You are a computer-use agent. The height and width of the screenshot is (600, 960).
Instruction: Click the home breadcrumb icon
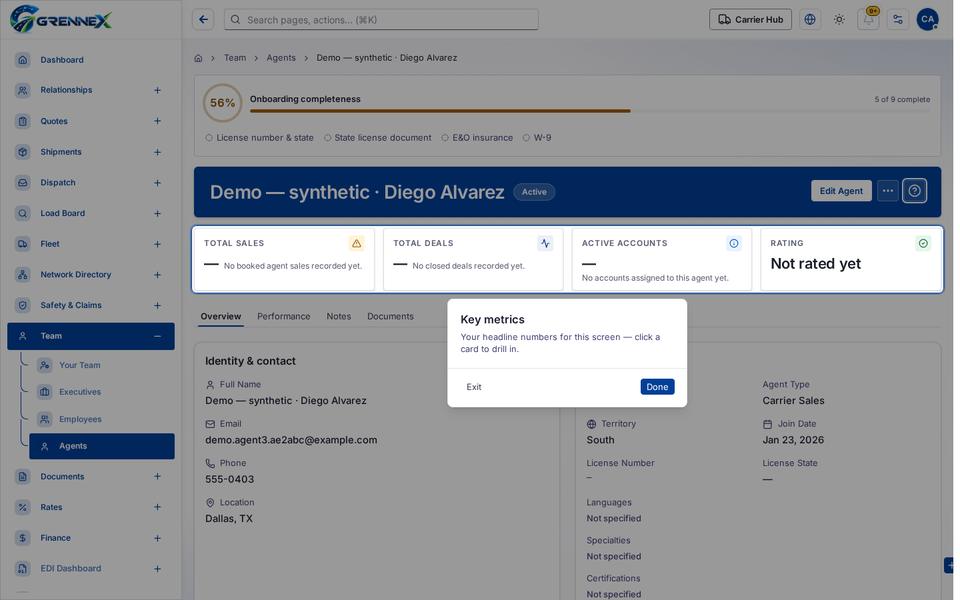pos(198,58)
